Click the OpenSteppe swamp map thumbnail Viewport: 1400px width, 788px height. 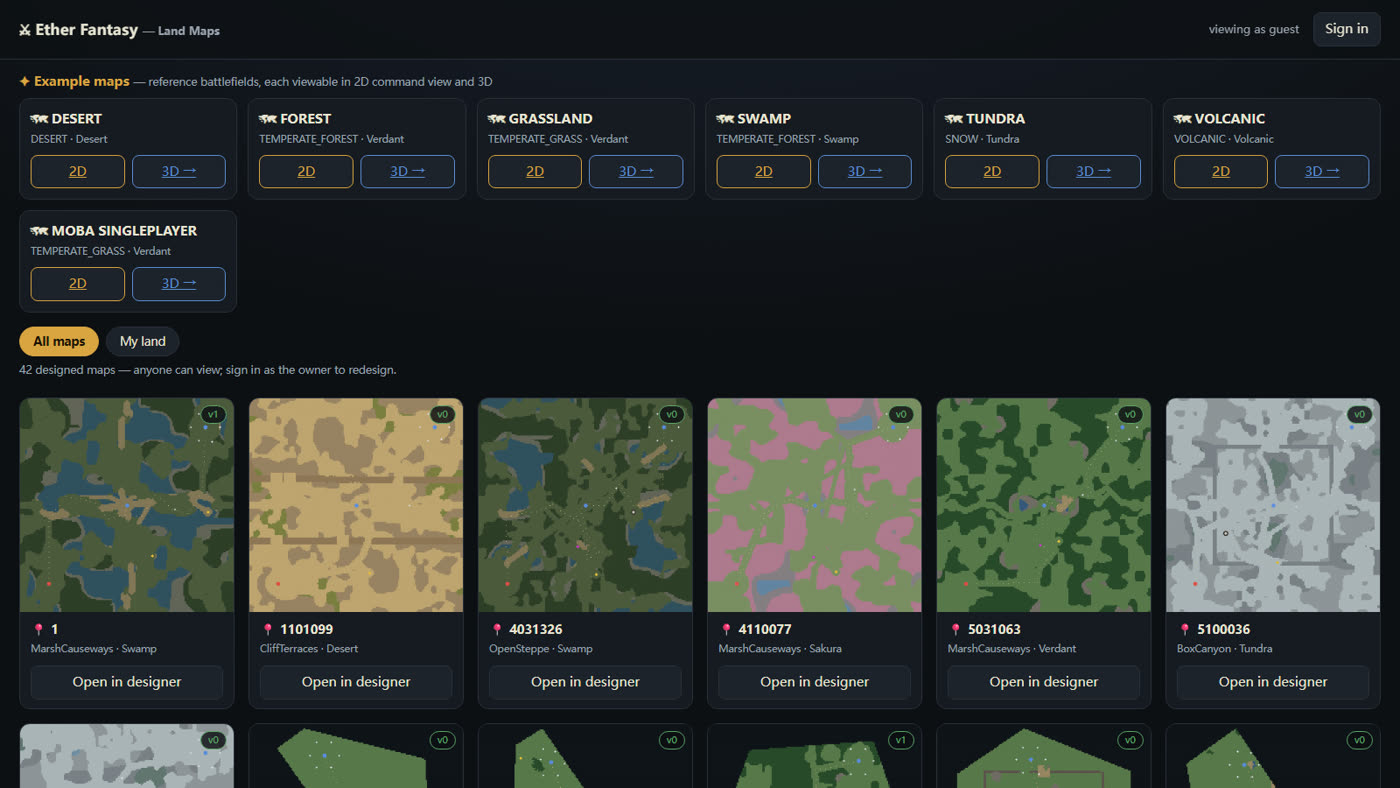click(585, 505)
